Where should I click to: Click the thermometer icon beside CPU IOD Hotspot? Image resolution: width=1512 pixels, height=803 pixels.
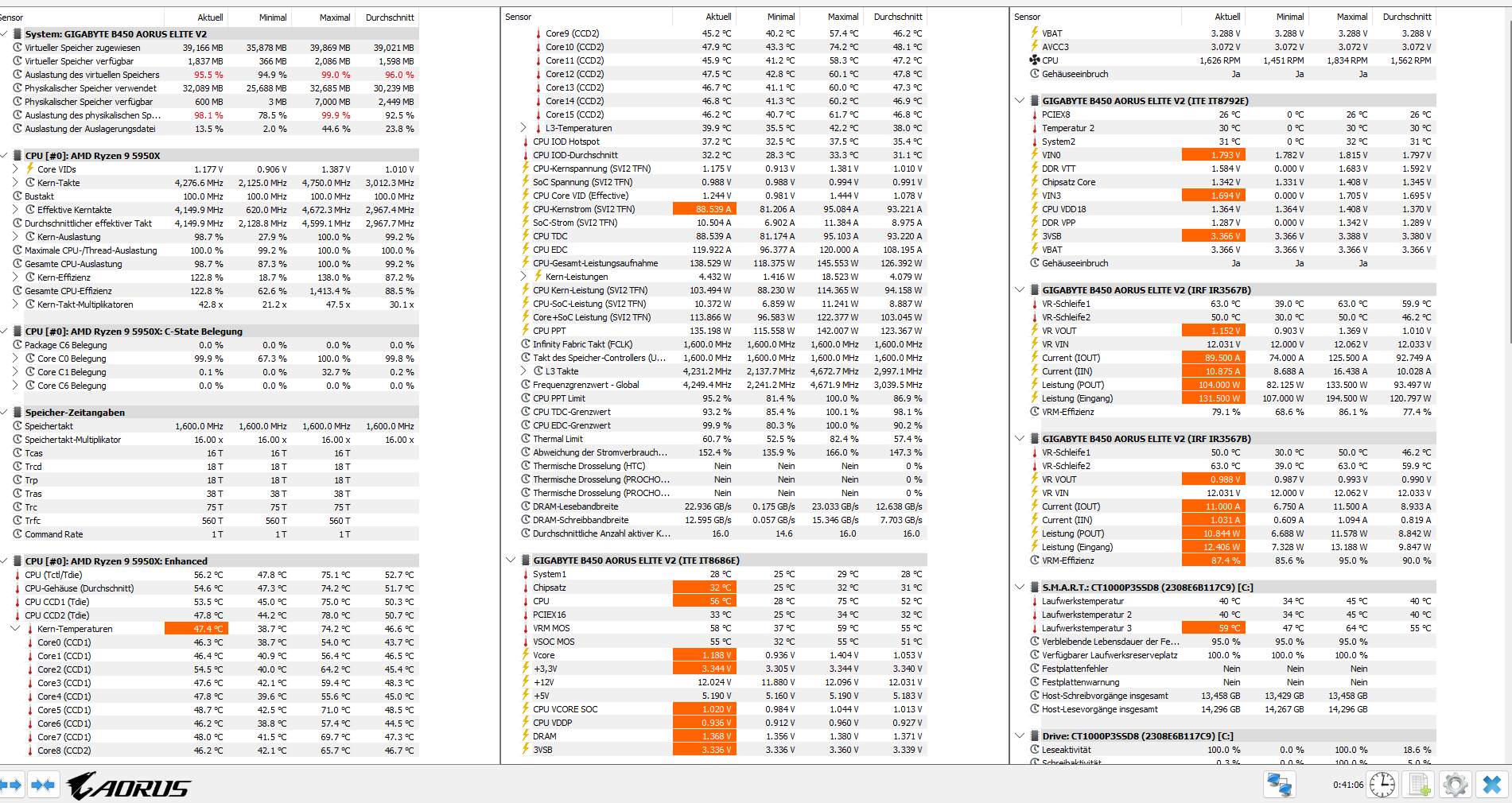click(x=526, y=142)
